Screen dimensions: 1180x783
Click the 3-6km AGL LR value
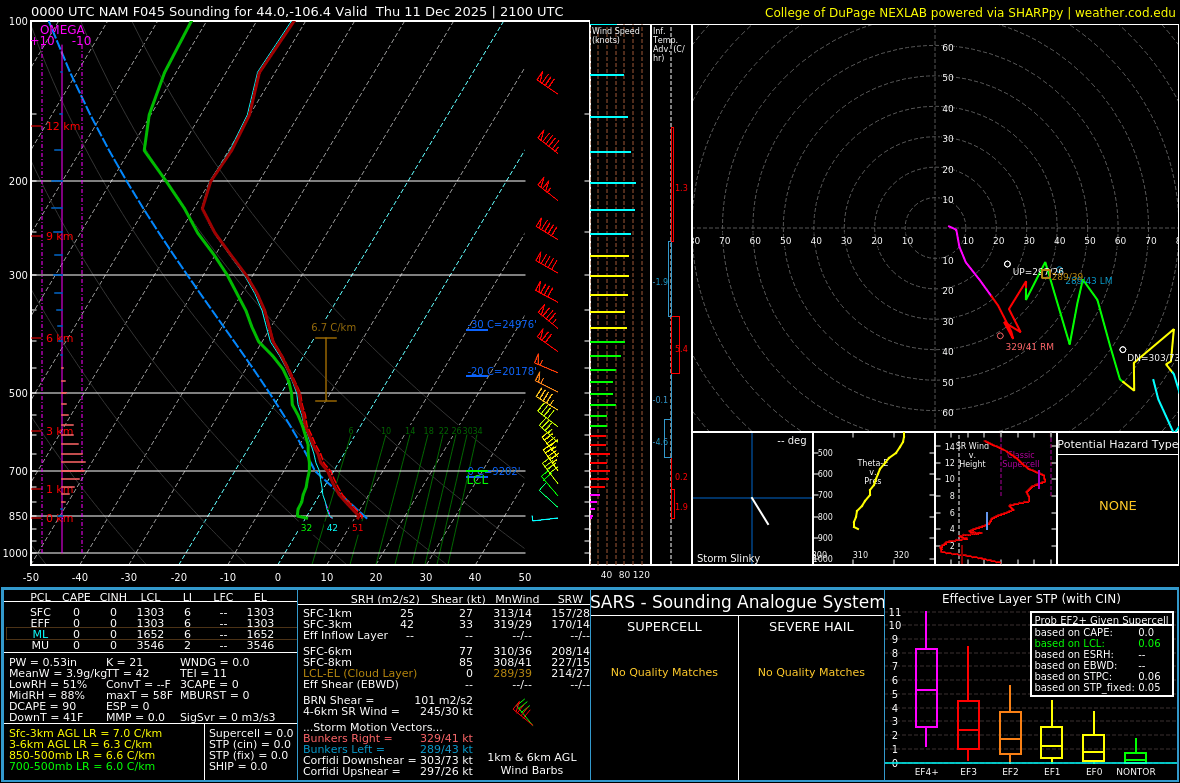[x=82, y=744]
